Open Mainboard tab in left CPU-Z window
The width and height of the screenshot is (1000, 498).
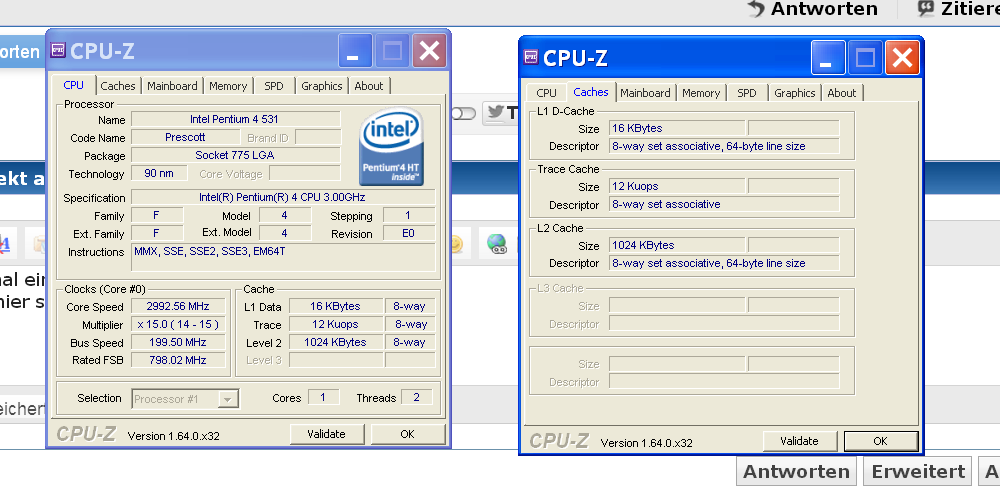click(x=172, y=85)
